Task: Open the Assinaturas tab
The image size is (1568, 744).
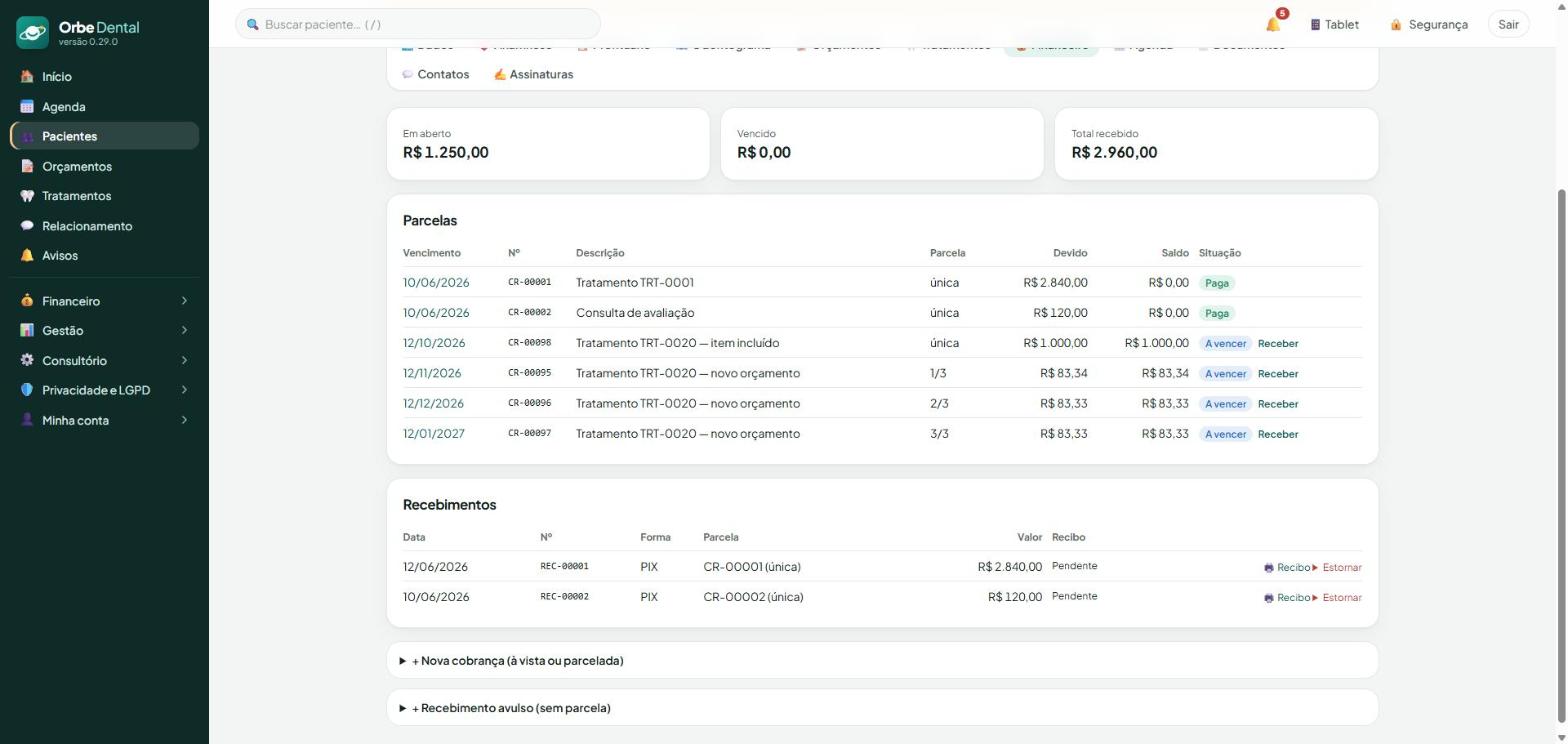Action: coord(533,74)
